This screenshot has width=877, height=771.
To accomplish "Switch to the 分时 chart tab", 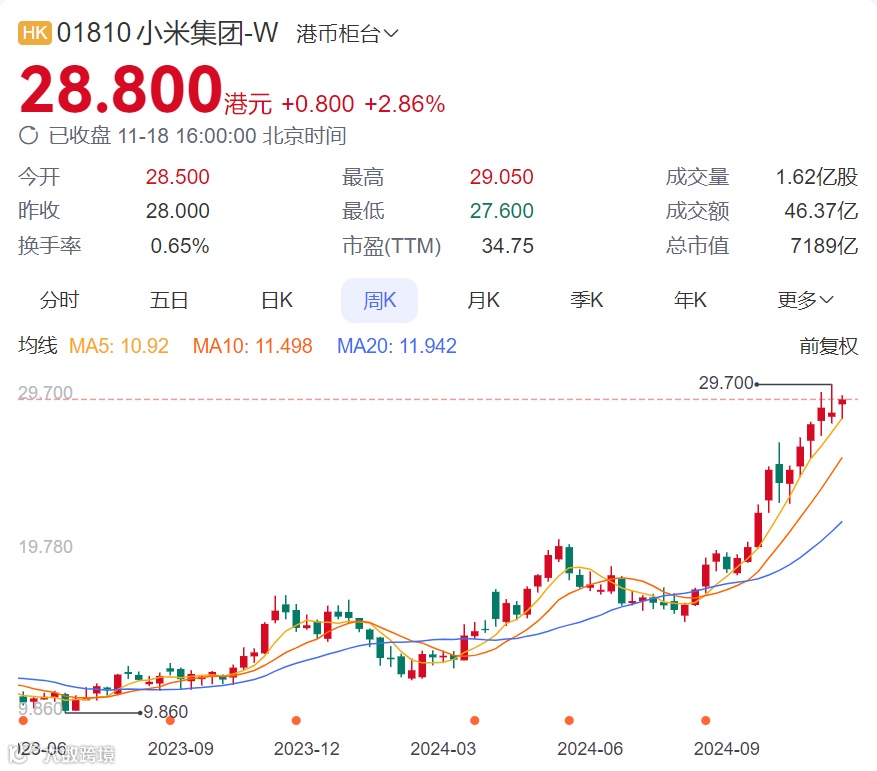I will pyautogui.click(x=59, y=300).
